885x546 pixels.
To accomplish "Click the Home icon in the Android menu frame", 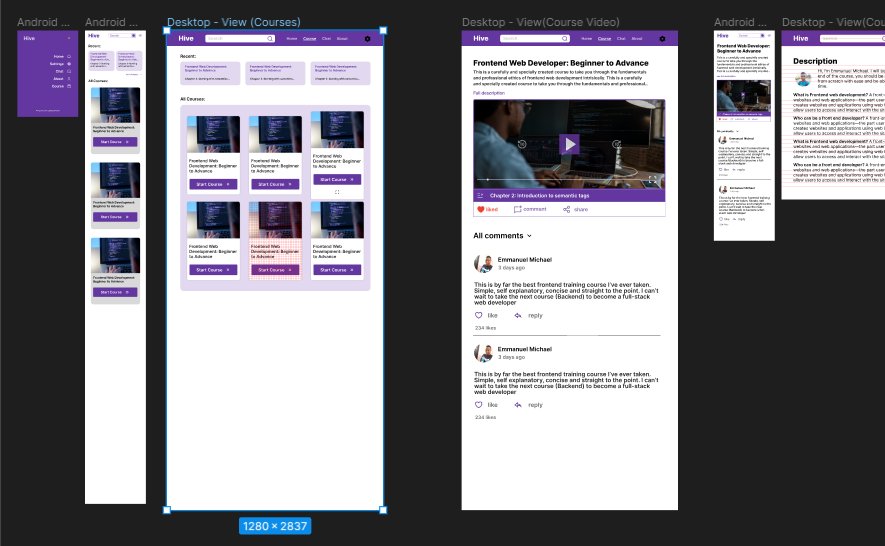I will (69, 56).
